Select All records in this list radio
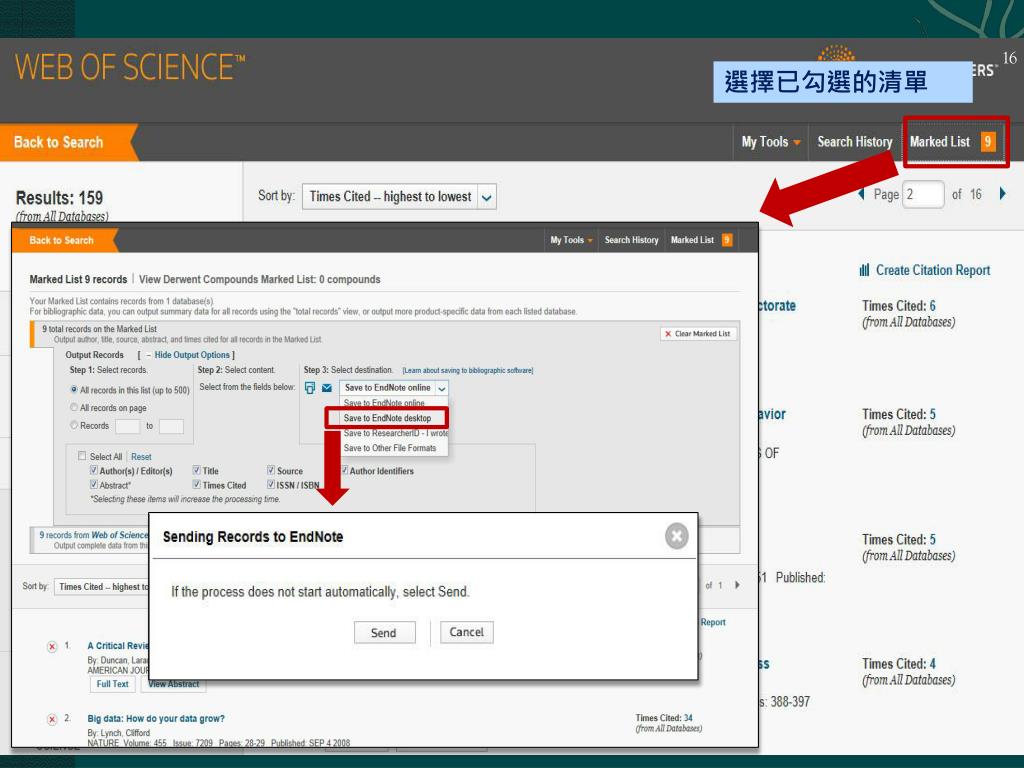 (x=74, y=390)
